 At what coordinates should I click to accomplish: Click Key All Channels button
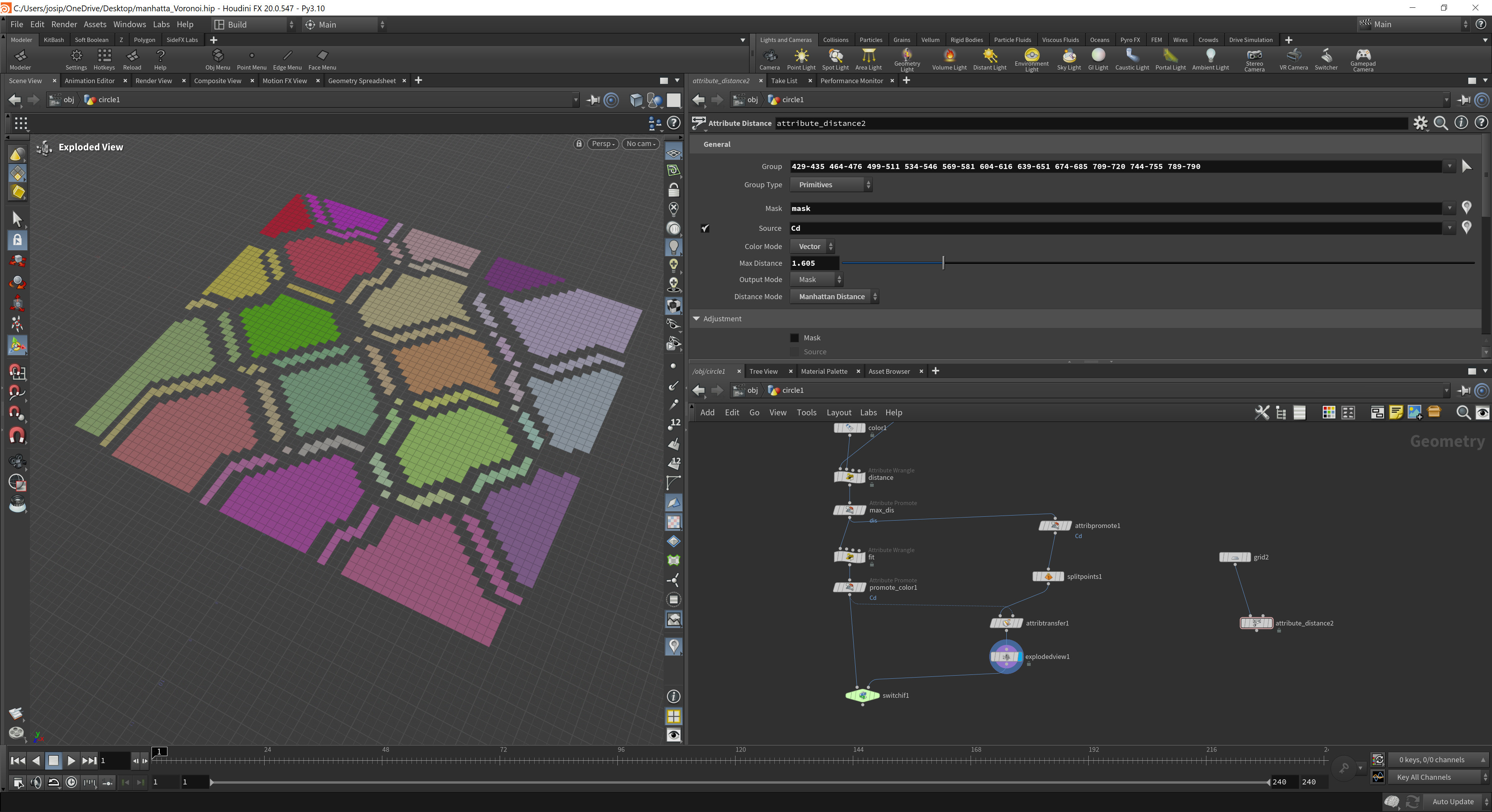(1424, 777)
